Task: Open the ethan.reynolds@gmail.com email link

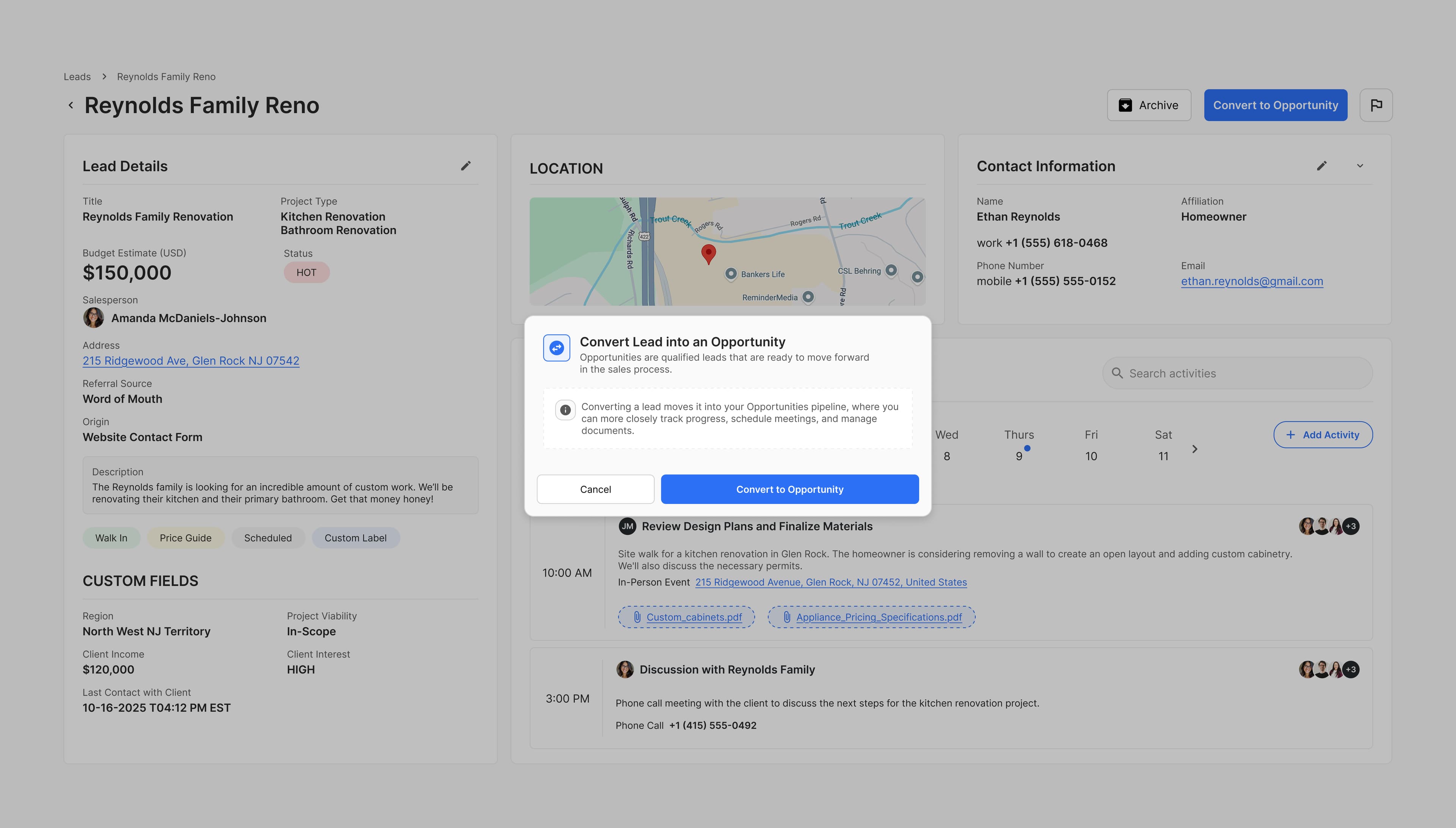Action: click(1252, 281)
